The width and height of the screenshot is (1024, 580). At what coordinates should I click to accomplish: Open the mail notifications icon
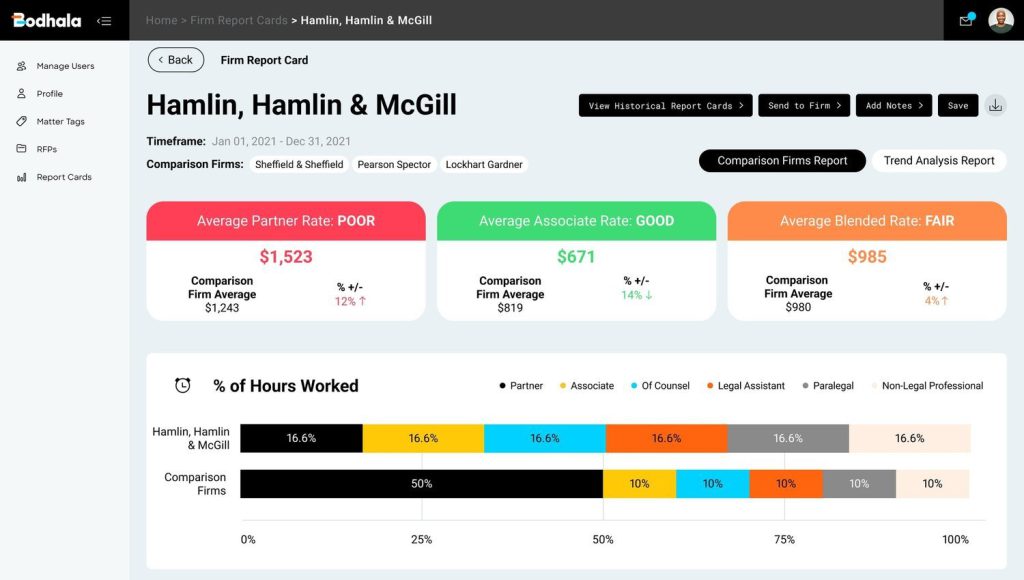[x=966, y=20]
